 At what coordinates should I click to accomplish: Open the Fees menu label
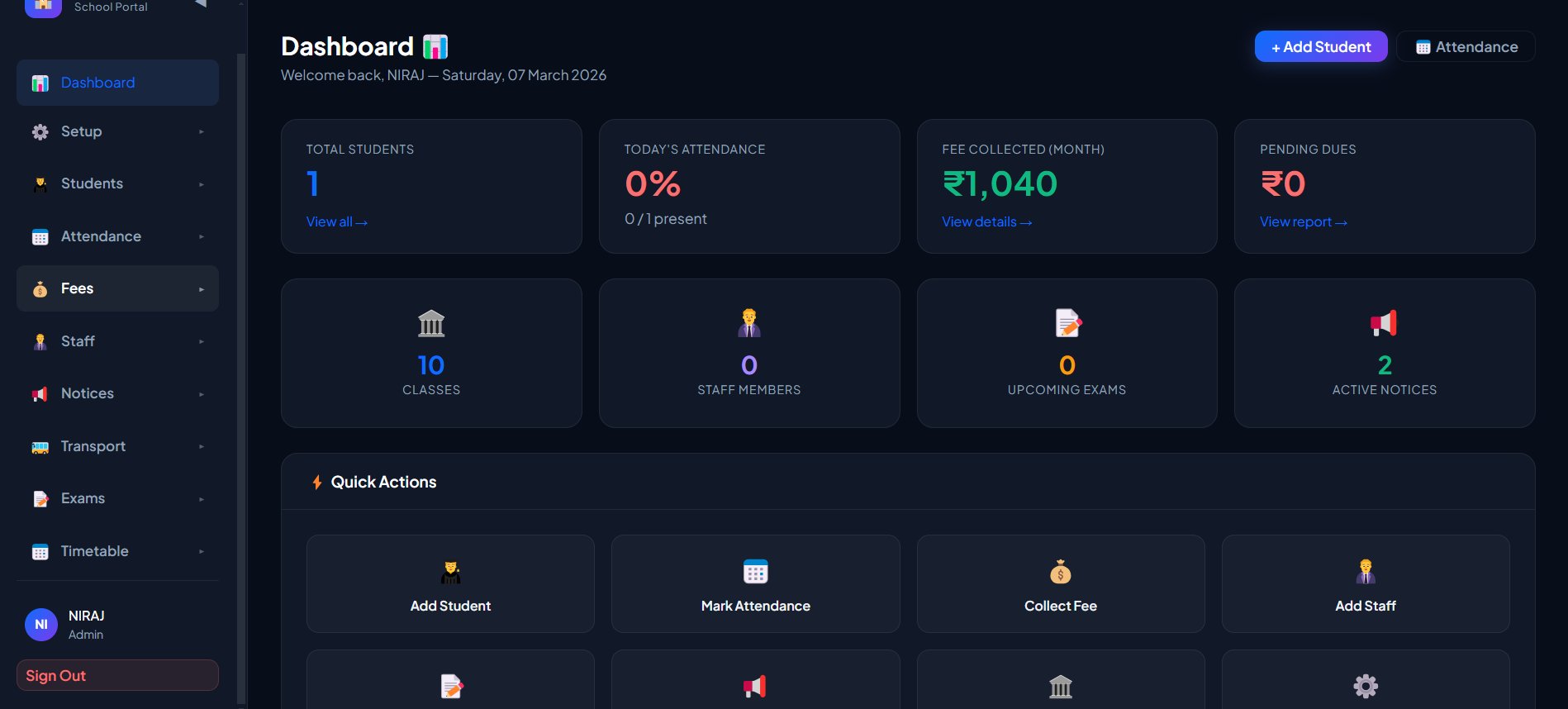tap(77, 288)
